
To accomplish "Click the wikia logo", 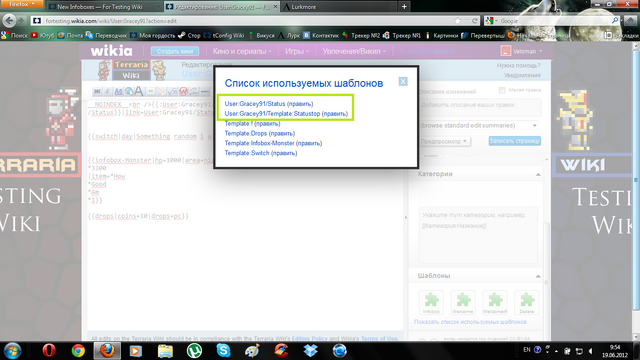I will click(111, 51).
